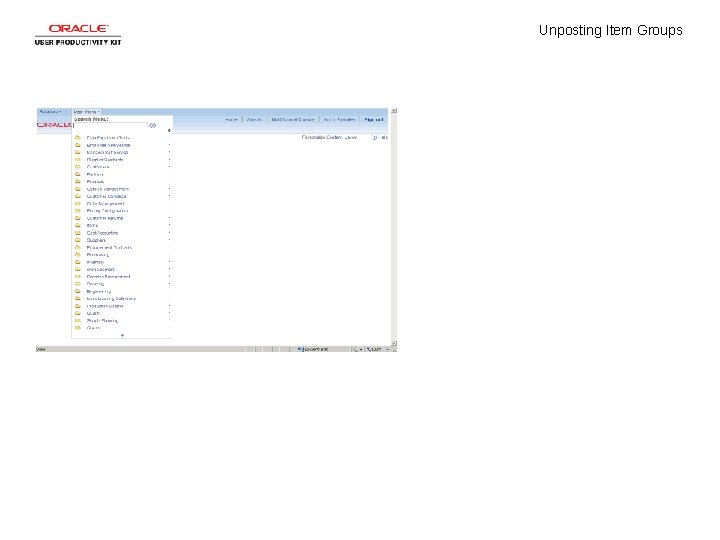The width and height of the screenshot is (720, 540).
Task: Select the Products menu row
Action: coord(122,182)
